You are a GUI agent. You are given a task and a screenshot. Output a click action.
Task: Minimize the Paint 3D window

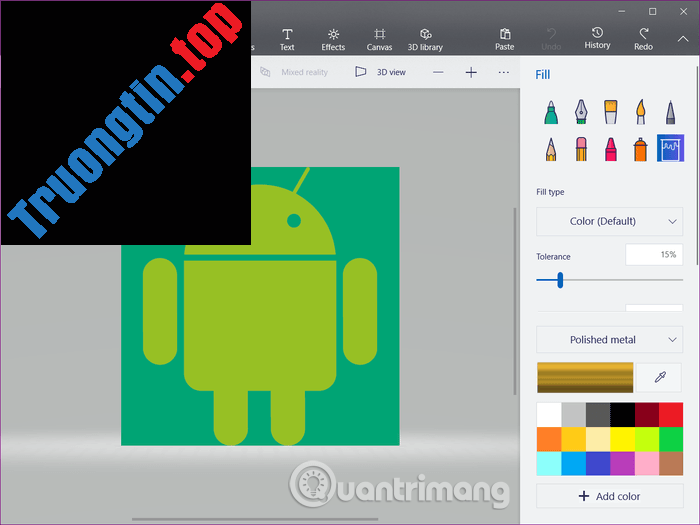tap(621, 12)
